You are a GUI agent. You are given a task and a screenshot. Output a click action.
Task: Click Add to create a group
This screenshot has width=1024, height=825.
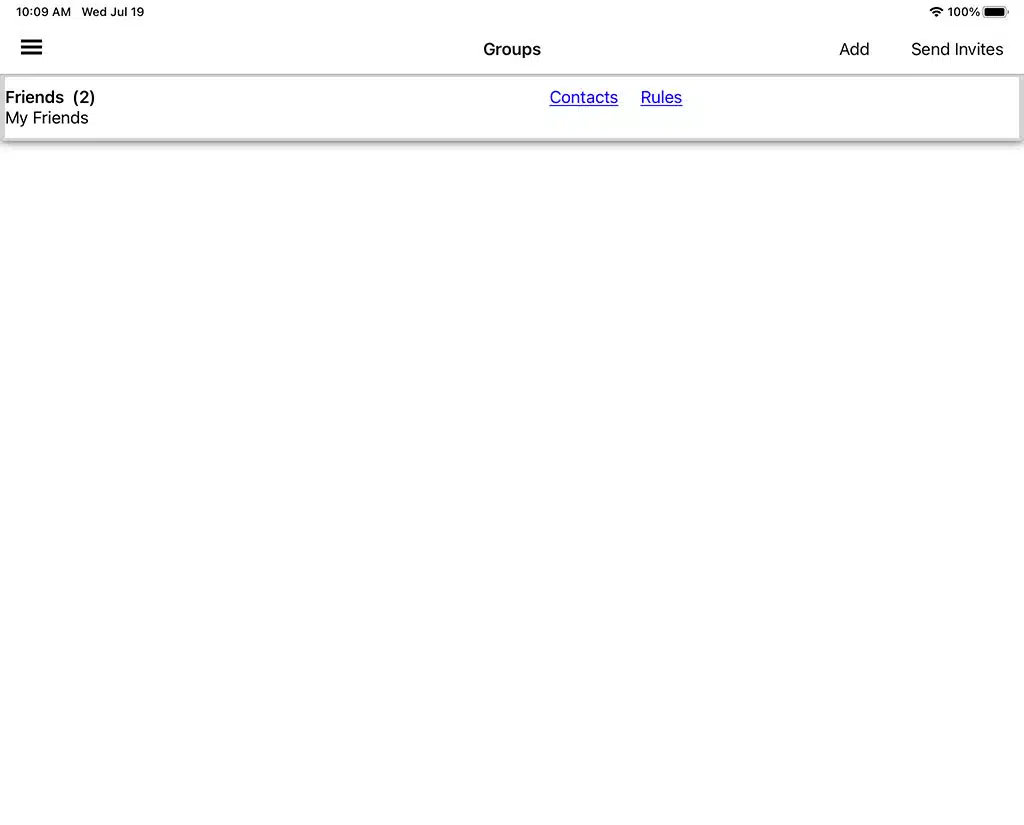tap(854, 49)
